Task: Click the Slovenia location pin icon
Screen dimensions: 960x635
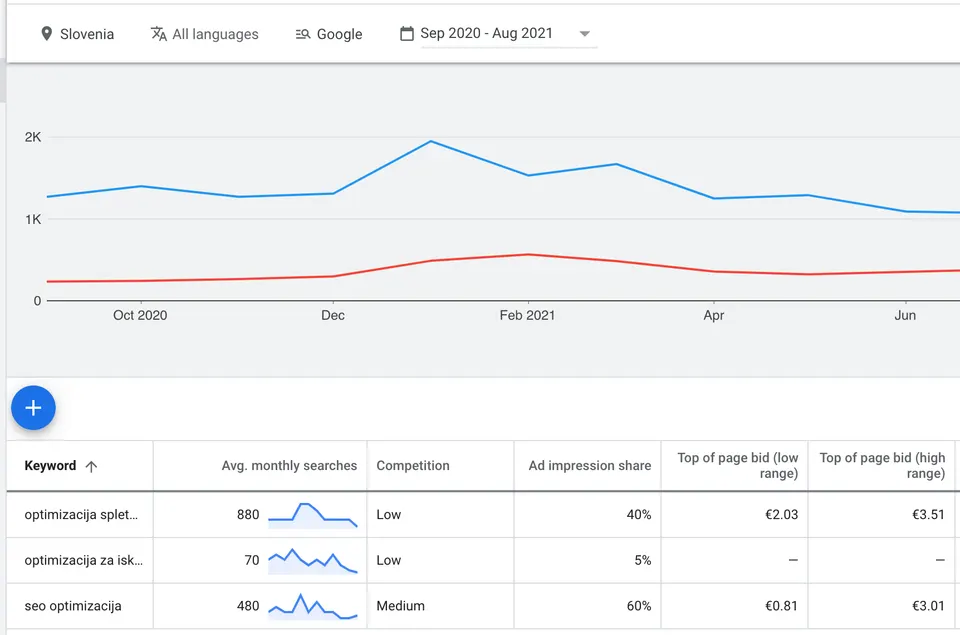Action: [x=47, y=34]
